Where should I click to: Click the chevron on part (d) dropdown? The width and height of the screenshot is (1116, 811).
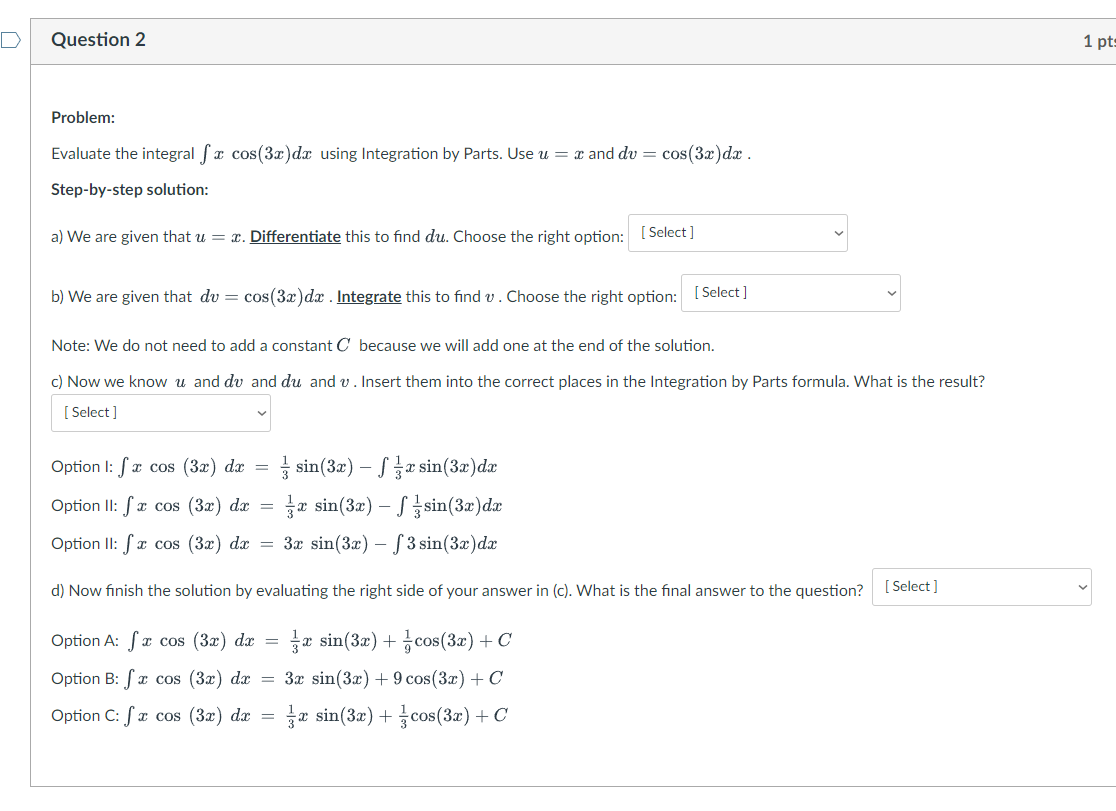1080,587
